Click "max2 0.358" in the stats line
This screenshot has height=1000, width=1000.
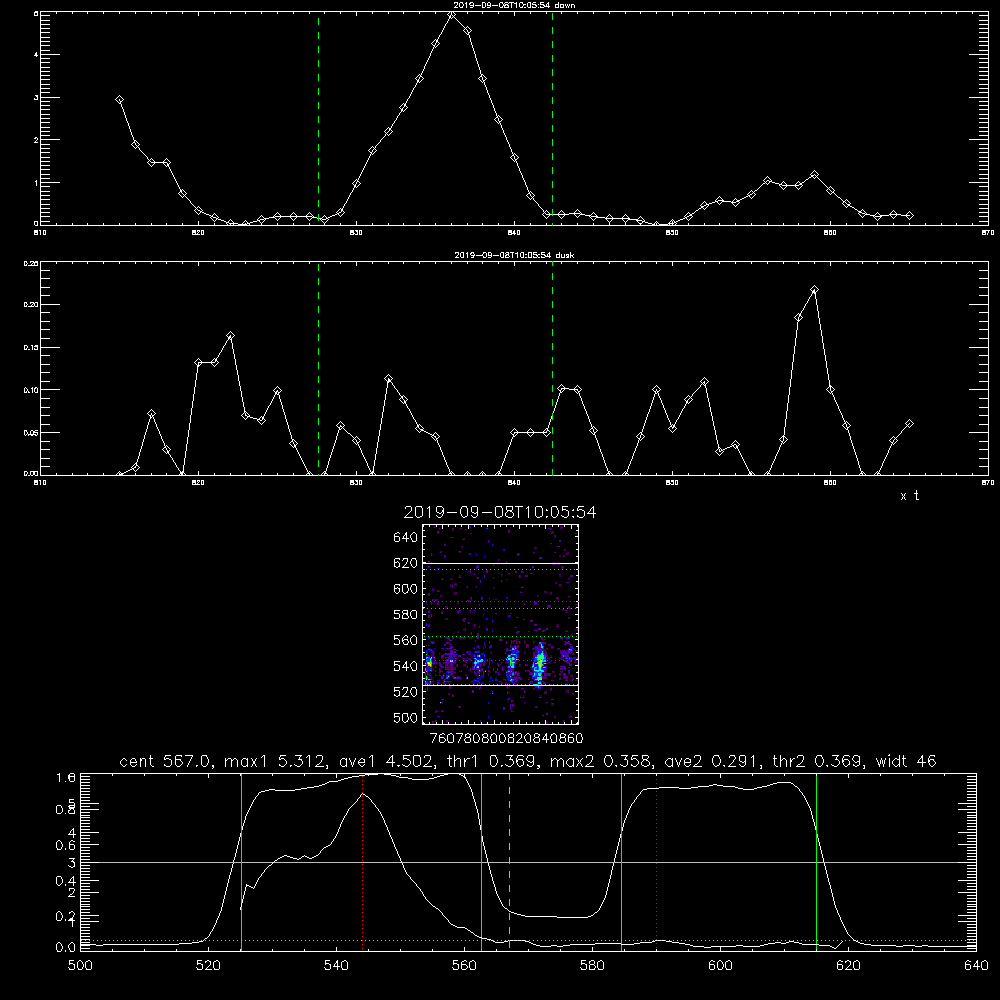pos(599,761)
